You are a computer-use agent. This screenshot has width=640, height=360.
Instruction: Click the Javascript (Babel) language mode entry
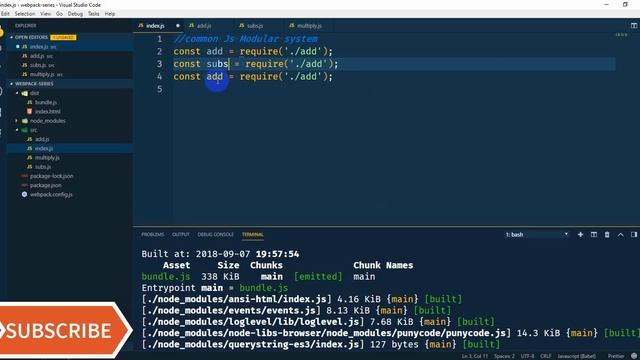[576, 356]
